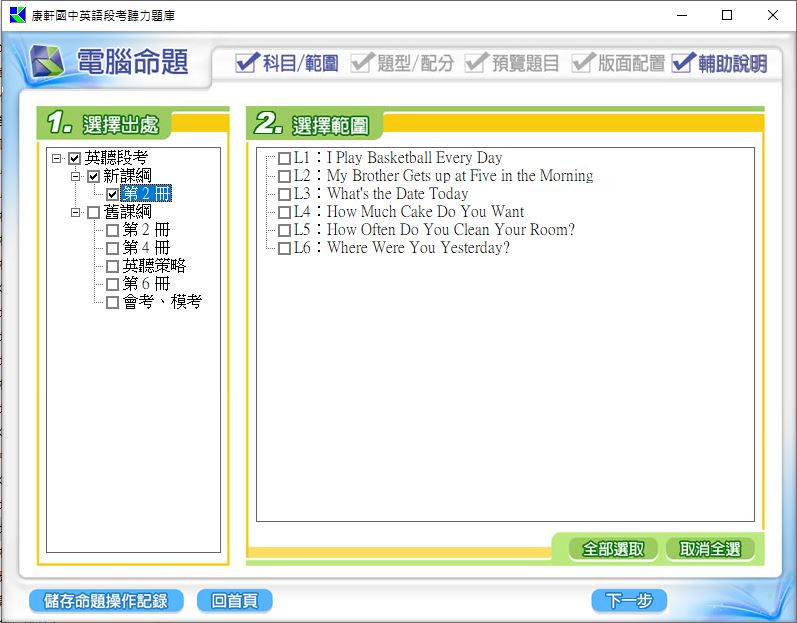797x623 pixels.
Task: Click the app icon in title bar
Action: pyautogui.click(x=17, y=15)
